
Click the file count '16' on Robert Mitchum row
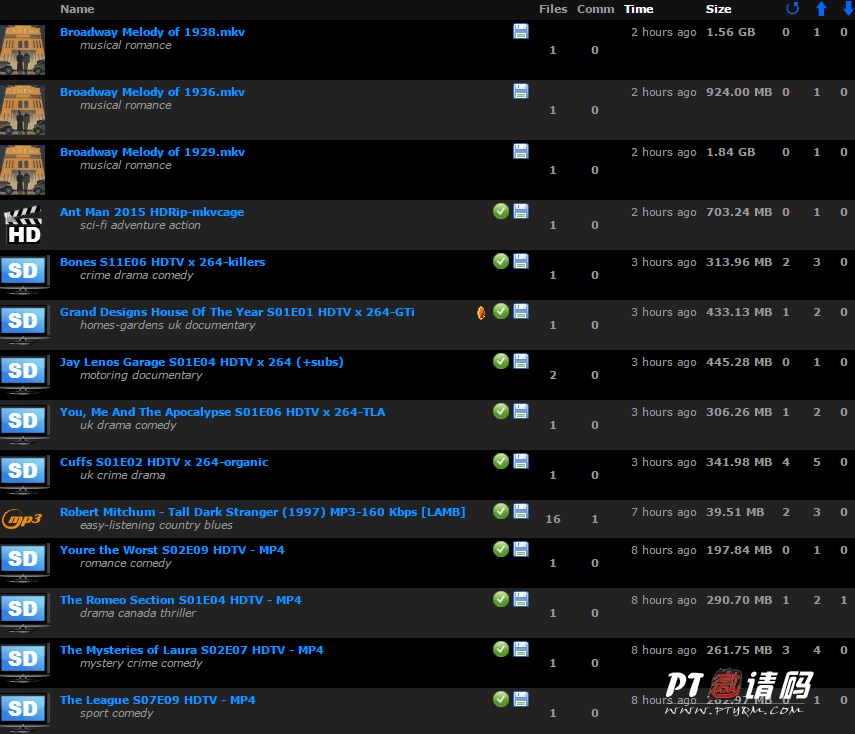point(553,519)
